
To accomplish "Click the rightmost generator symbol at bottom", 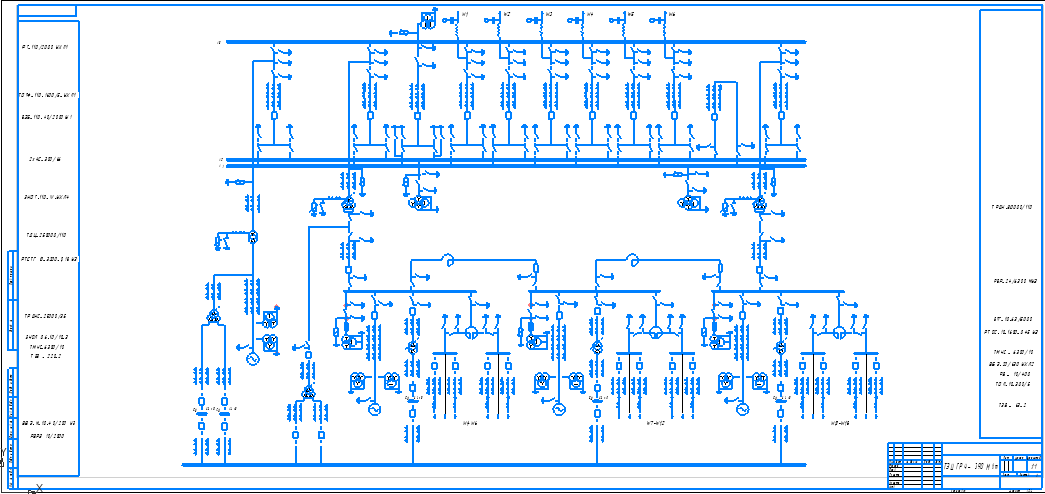I will tap(742, 409).
